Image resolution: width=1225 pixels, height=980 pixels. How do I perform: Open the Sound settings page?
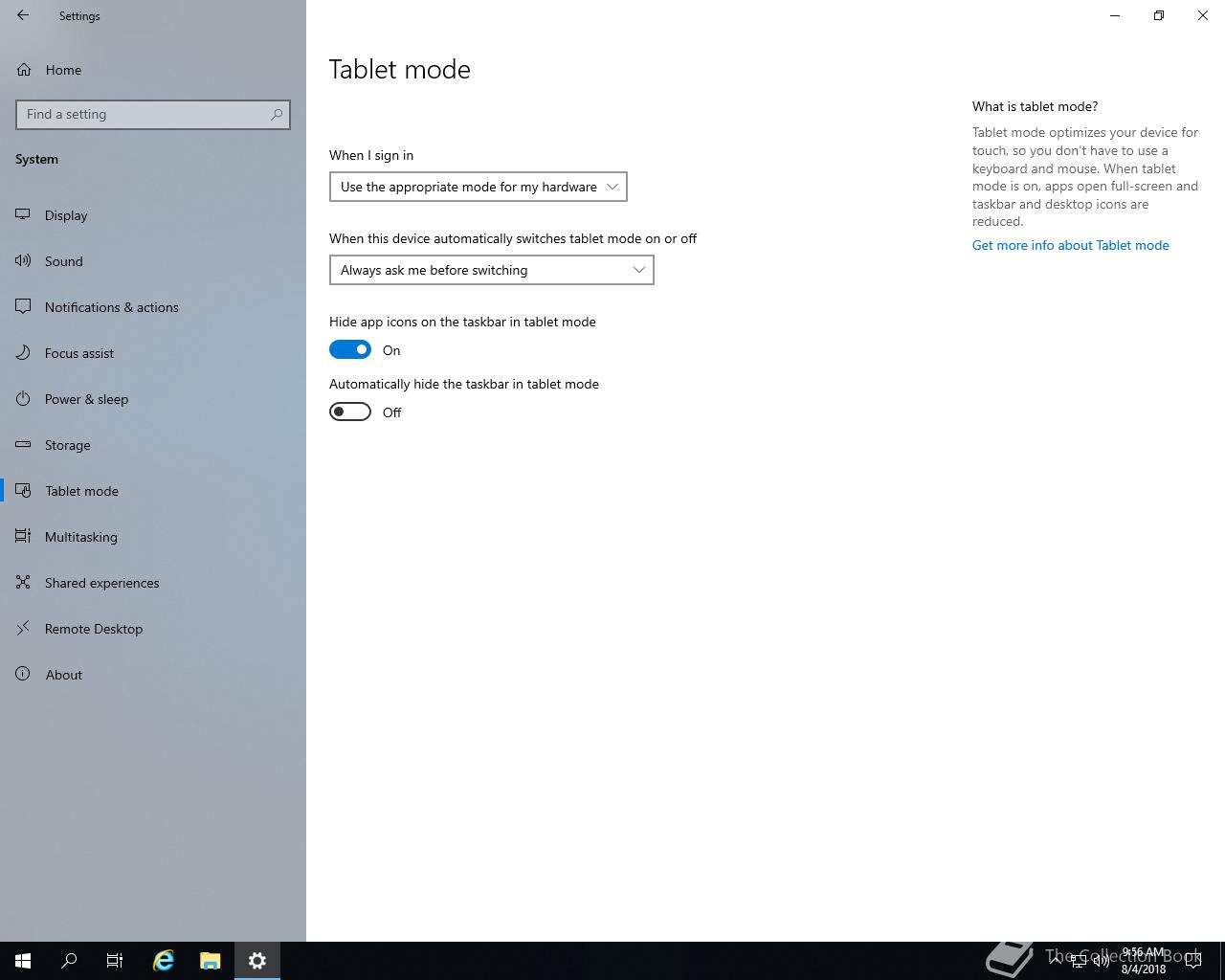coord(153,261)
